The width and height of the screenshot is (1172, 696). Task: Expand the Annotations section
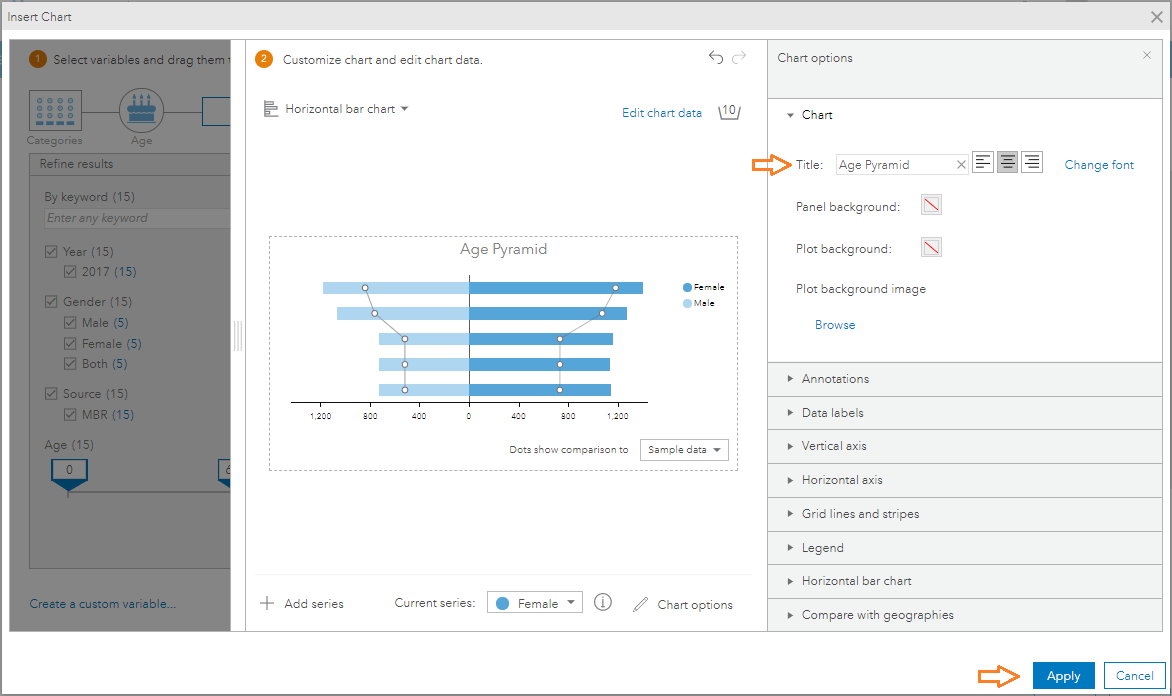835,379
